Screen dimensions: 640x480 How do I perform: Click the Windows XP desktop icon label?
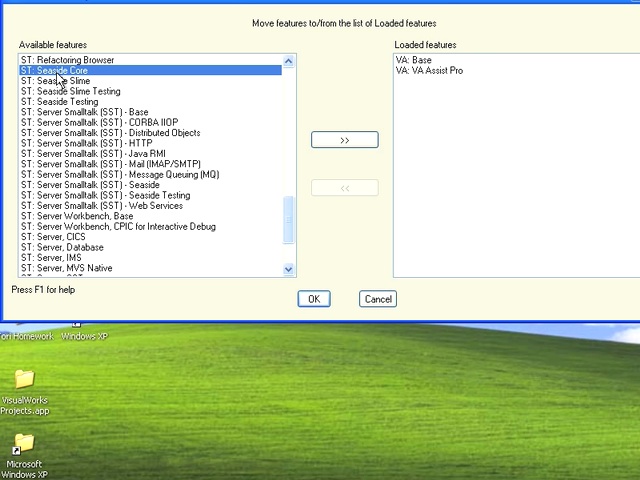pyautogui.click(x=84, y=336)
